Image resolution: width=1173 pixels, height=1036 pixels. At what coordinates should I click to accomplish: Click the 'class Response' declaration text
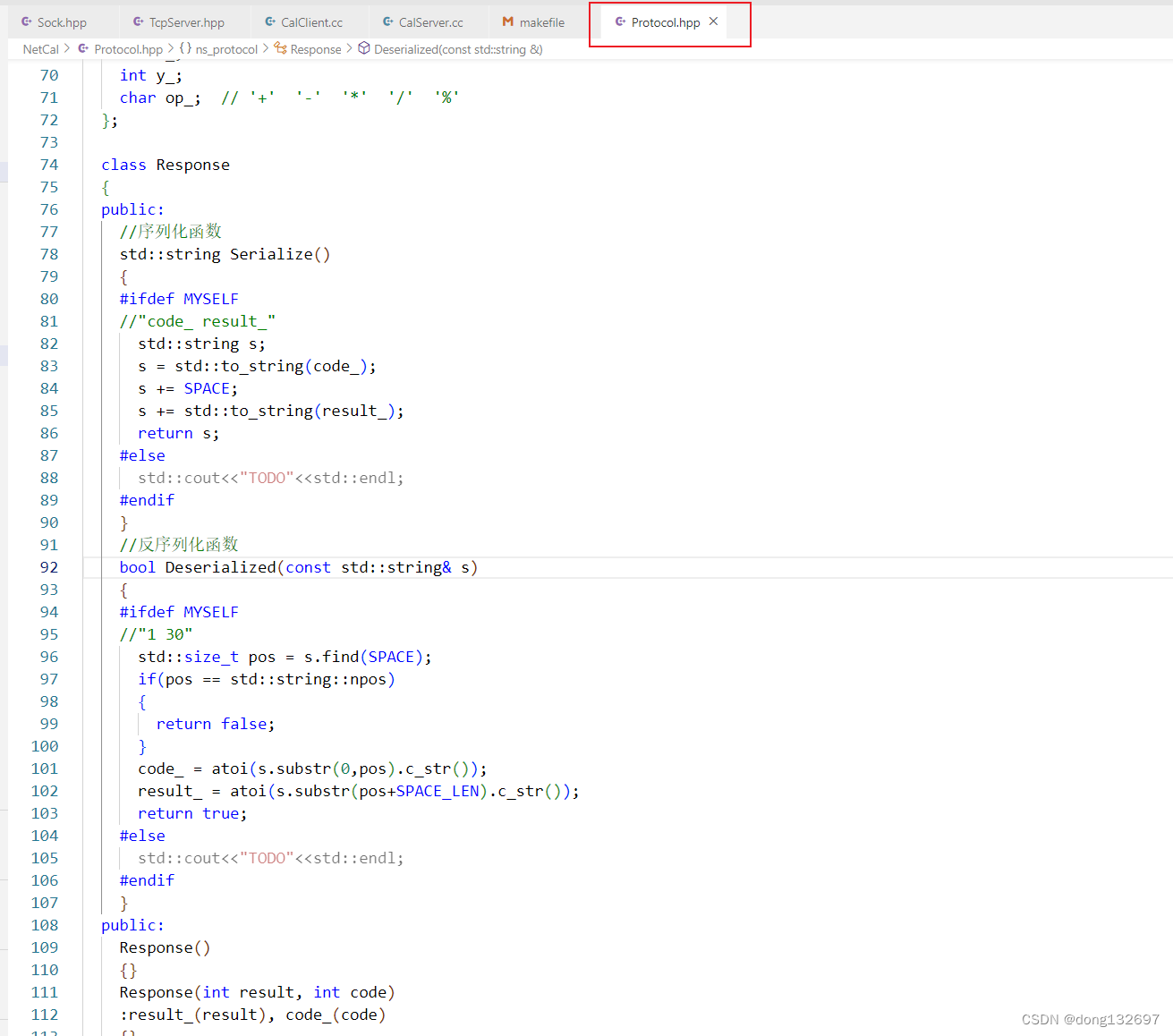point(166,165)
